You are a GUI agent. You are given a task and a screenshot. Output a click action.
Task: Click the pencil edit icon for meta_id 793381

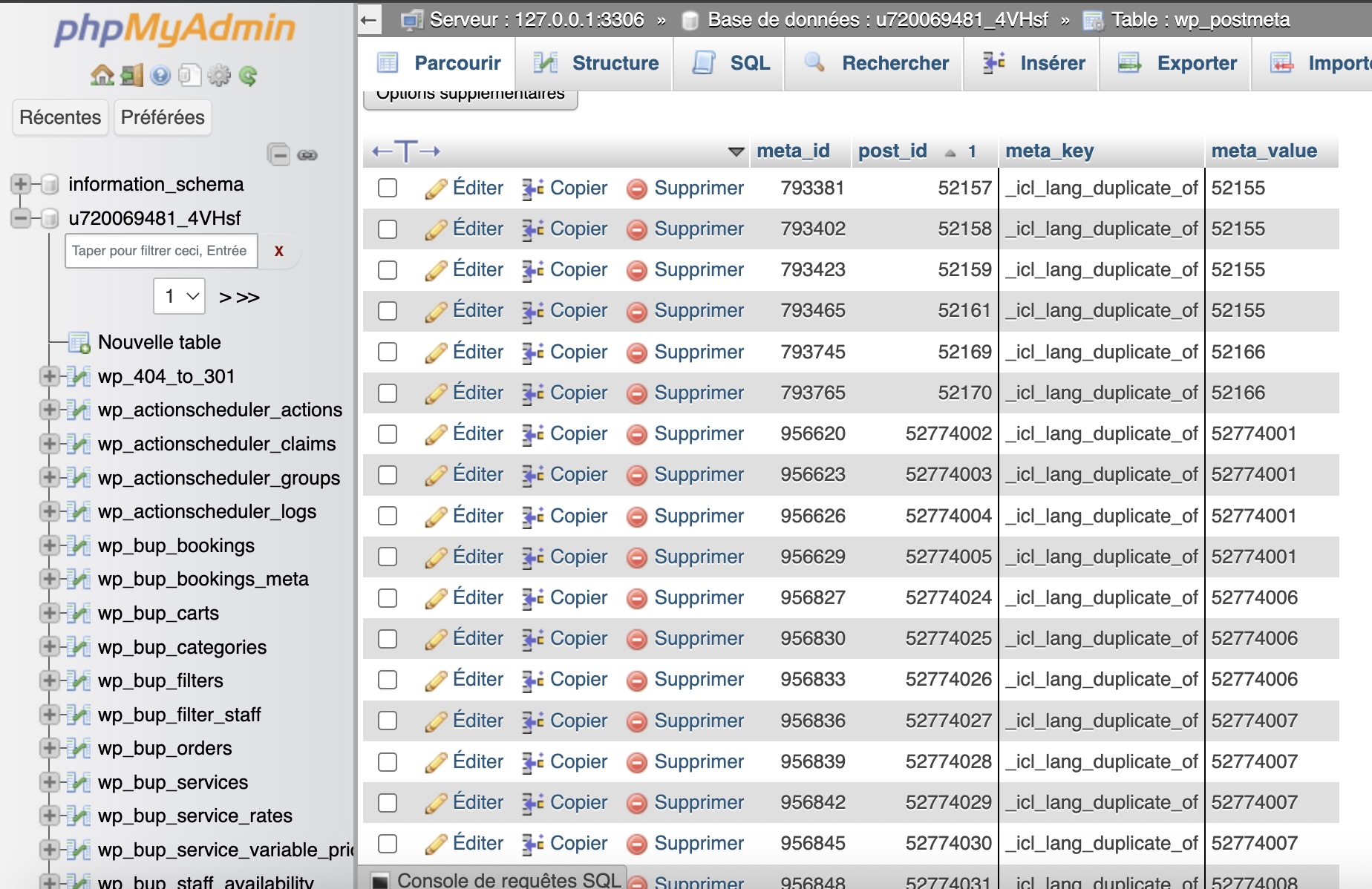click(436, 188)
